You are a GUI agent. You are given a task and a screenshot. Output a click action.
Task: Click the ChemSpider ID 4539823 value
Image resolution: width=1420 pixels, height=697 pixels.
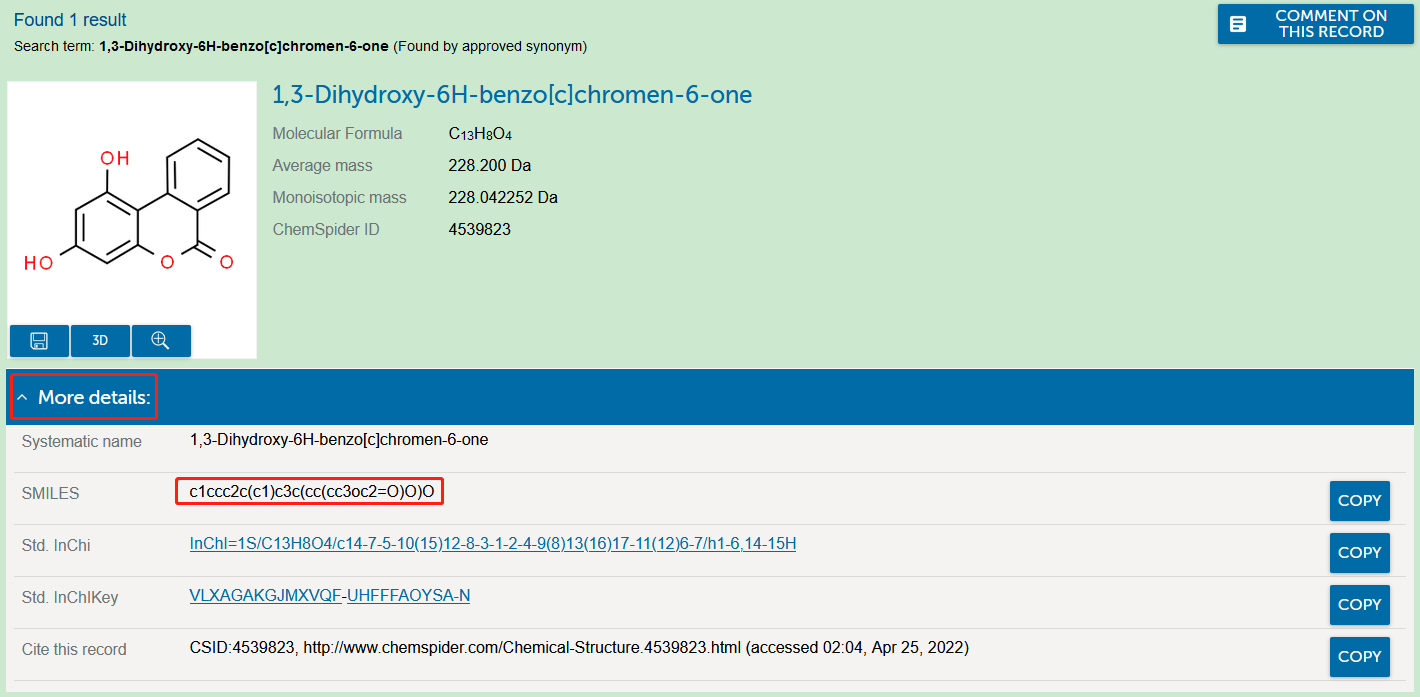point(479,230)
